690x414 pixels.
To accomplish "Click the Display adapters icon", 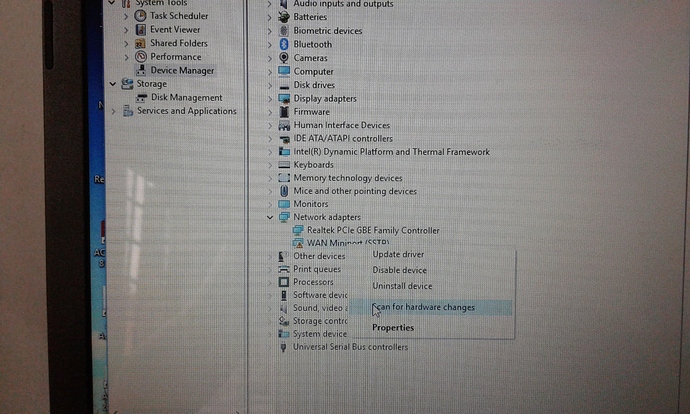I will 284,98.
